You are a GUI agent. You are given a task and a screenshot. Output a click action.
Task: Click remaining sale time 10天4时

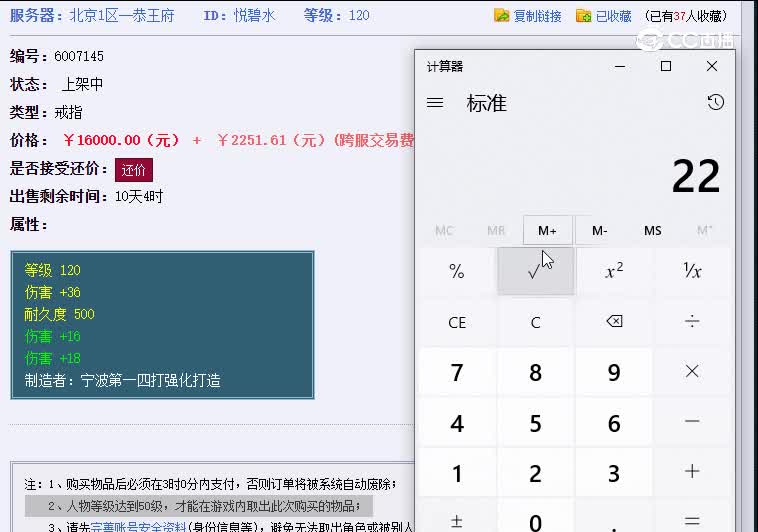click(139, 196)
